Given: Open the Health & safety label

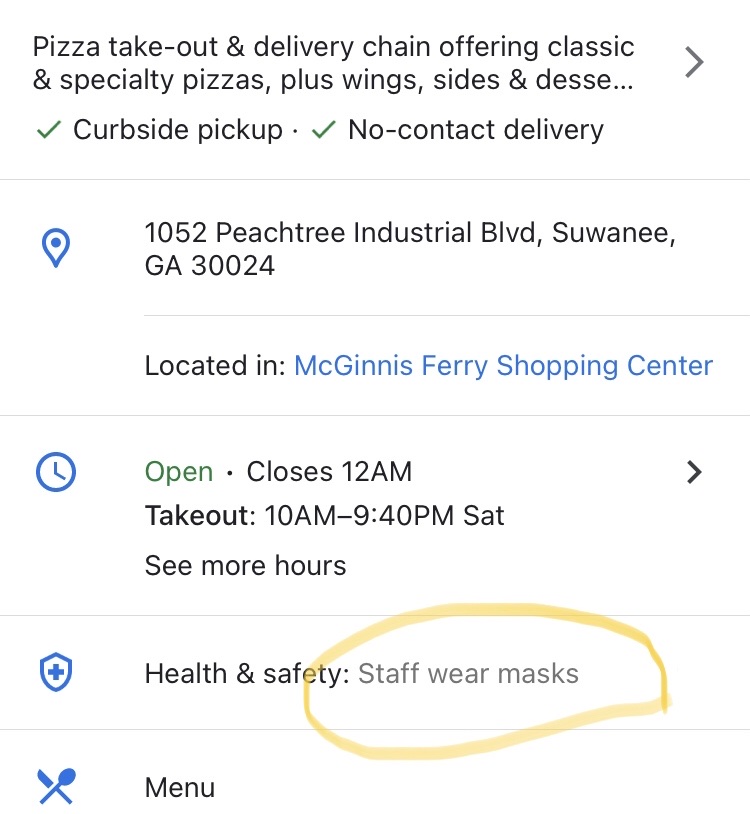Looking at the screenshot, I should [x=247, y=673].
